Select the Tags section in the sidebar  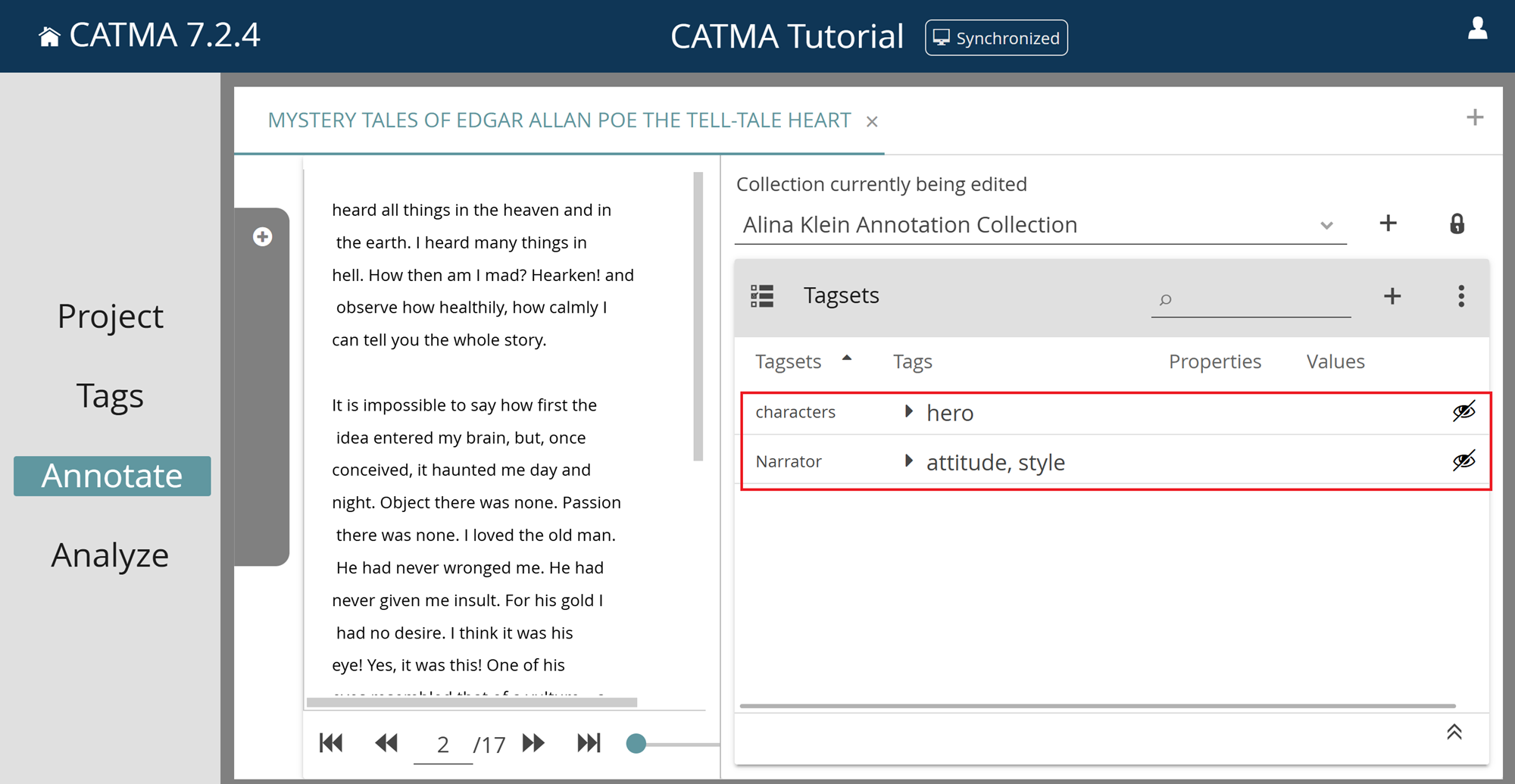(x=110, y=395)
